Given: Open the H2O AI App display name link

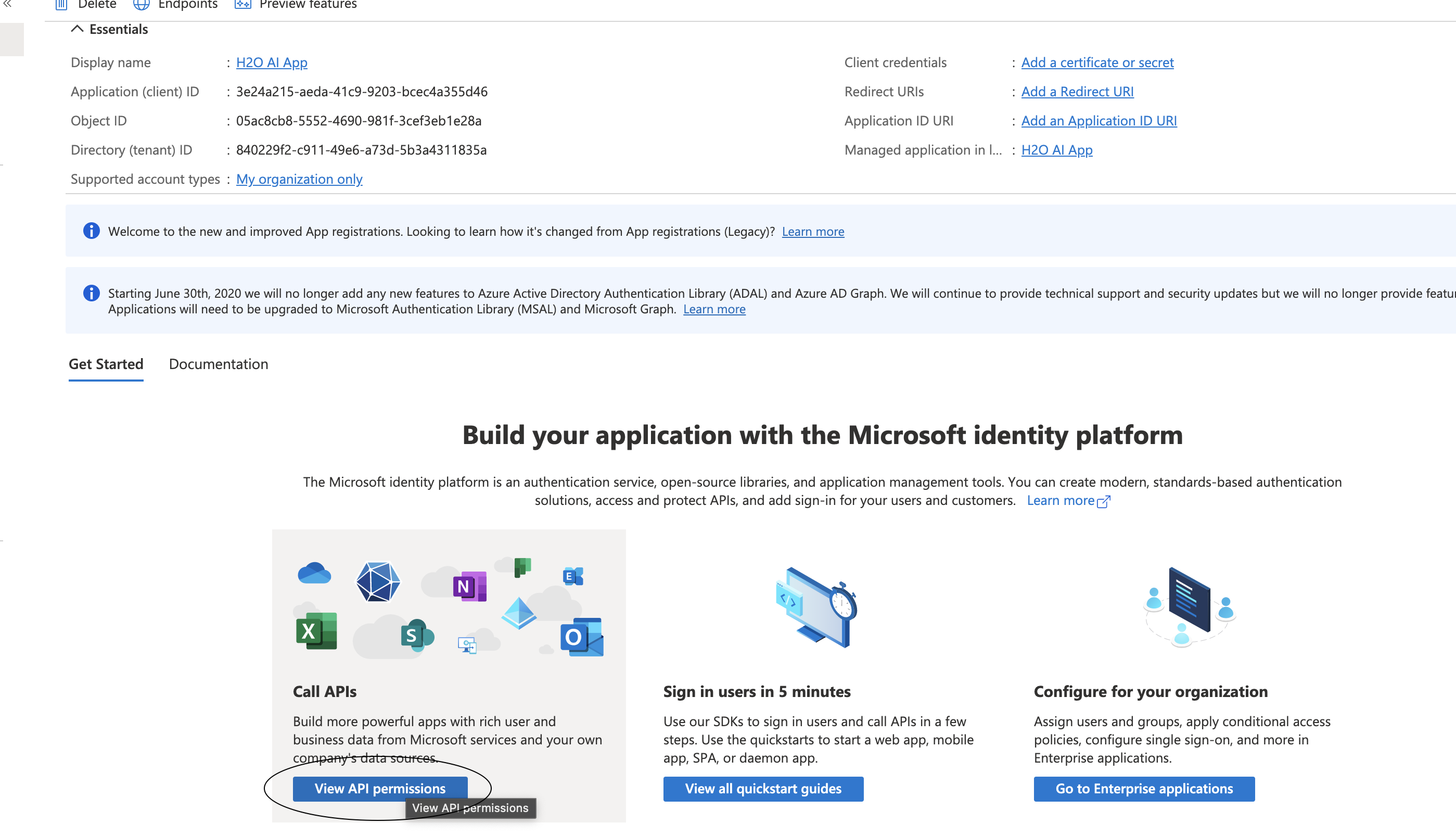Looking at the screenshot, I should click(272, 62).
